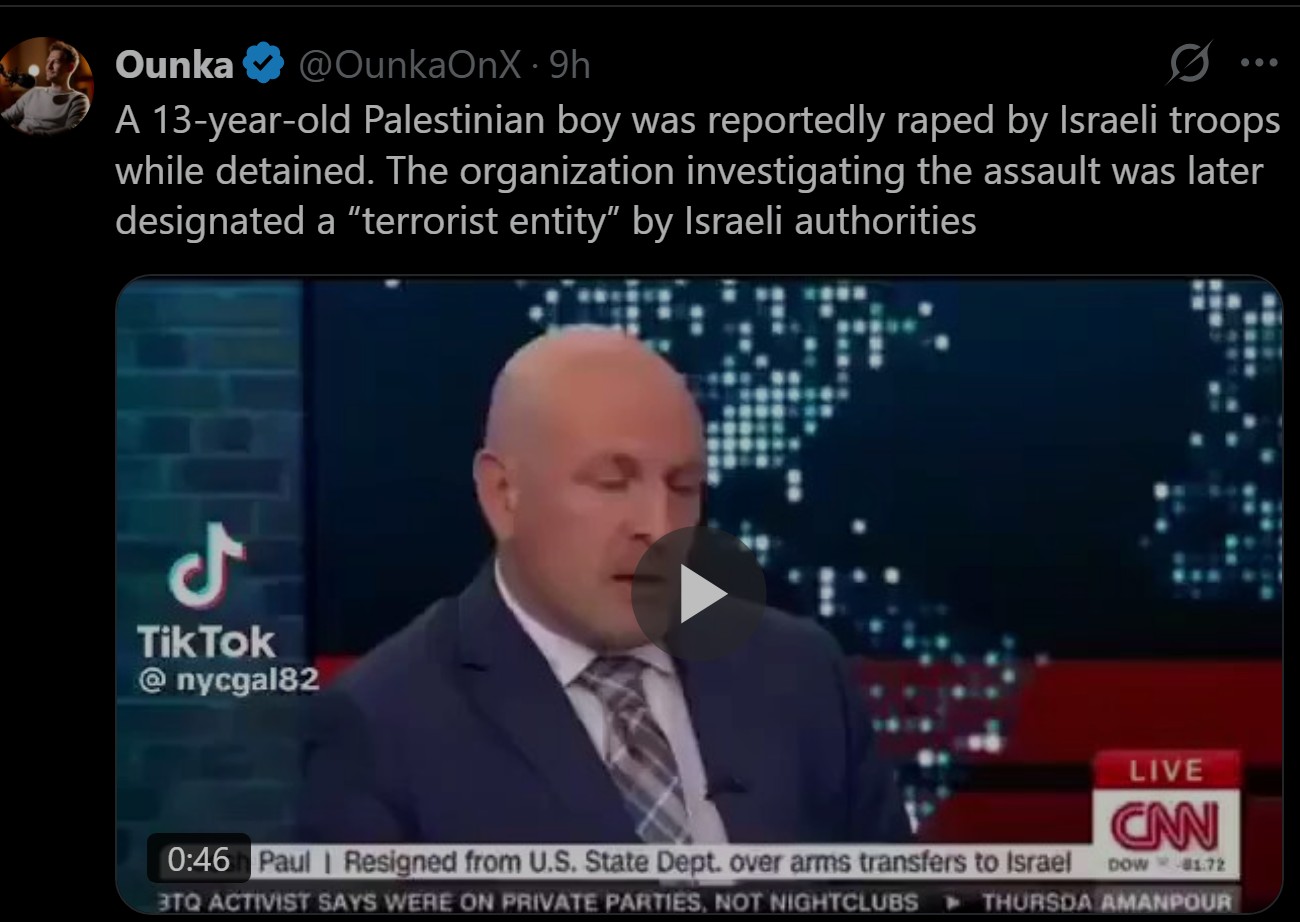Click the 0:46 video duration label
This screenshot has height=922, width=1300.
coord(199,858)
